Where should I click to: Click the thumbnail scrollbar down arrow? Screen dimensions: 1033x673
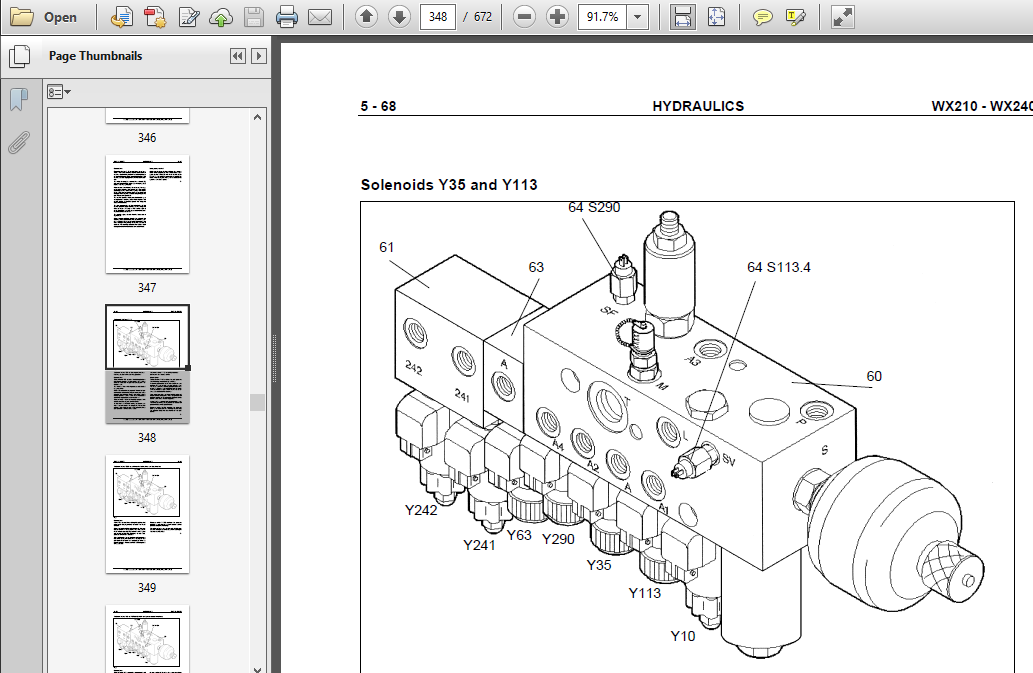tap(258, 668)
